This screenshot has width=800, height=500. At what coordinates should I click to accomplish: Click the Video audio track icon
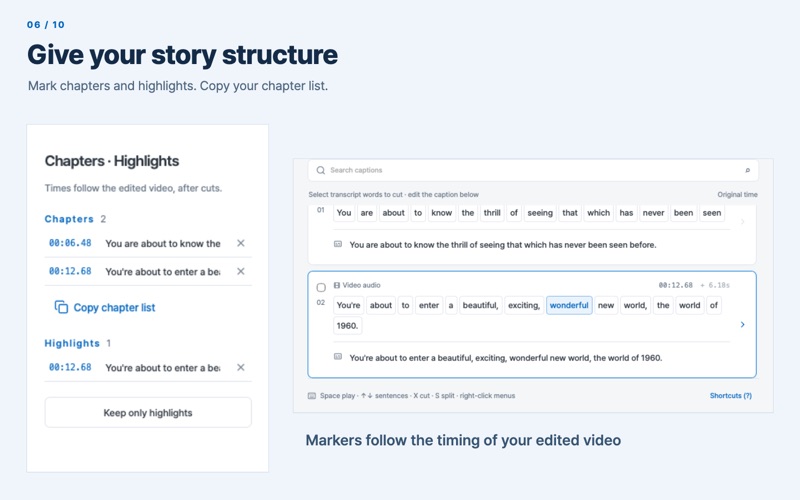[337, 285]
